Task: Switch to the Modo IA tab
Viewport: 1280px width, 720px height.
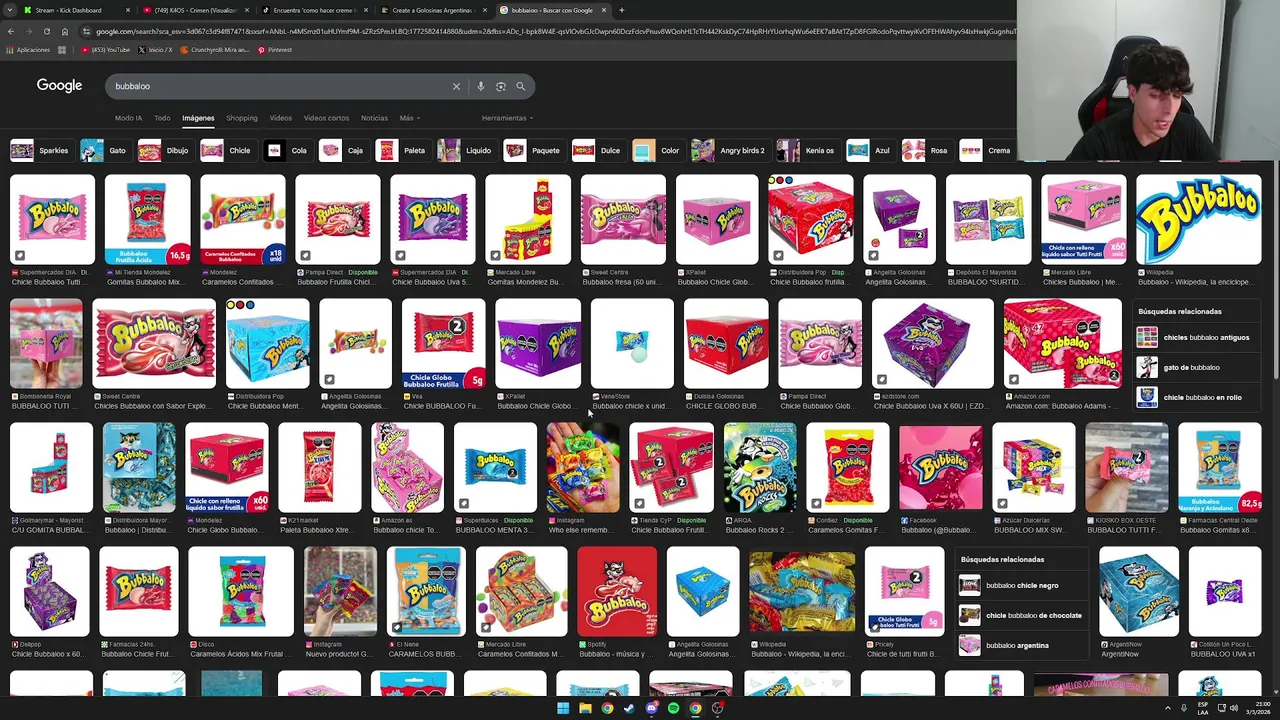Action: click(128, 118)
